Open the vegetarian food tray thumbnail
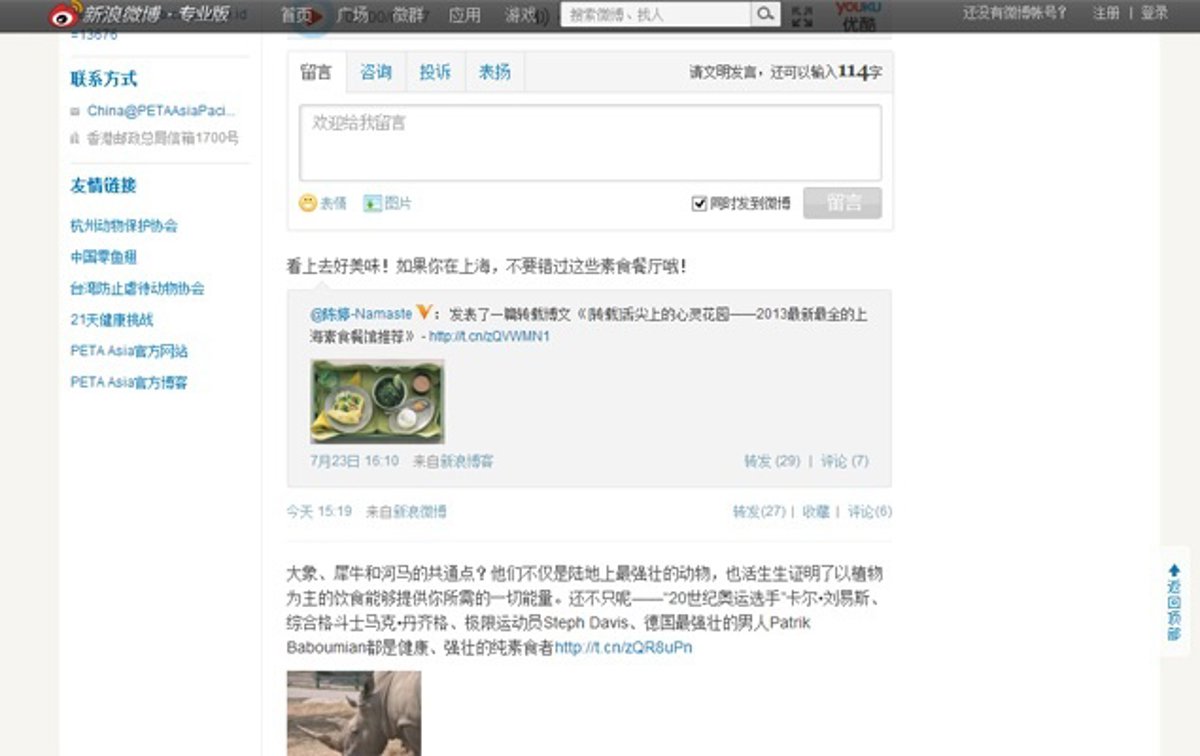Viewport: 1200px width, 756px height. 377,401
